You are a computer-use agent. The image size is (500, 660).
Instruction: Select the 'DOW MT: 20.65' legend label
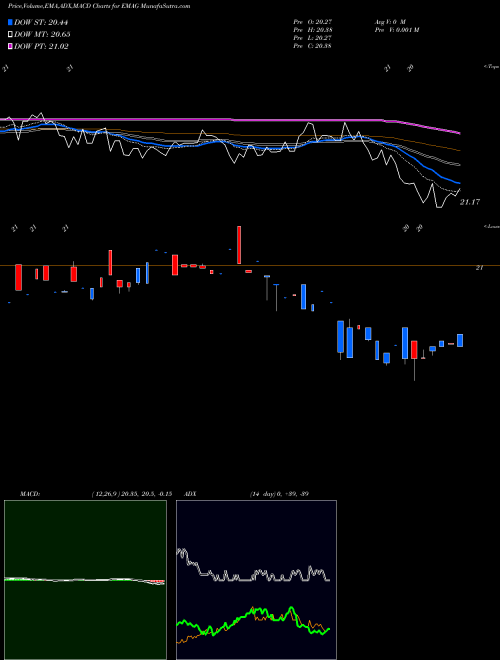[42, 35]
